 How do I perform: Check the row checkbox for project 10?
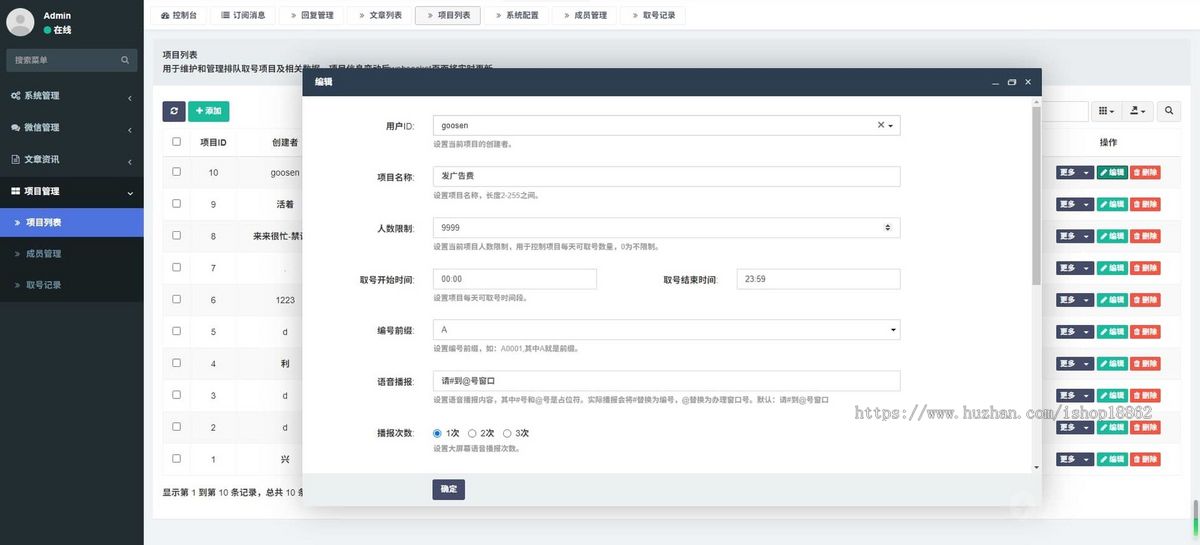click(x=177, y=172)
